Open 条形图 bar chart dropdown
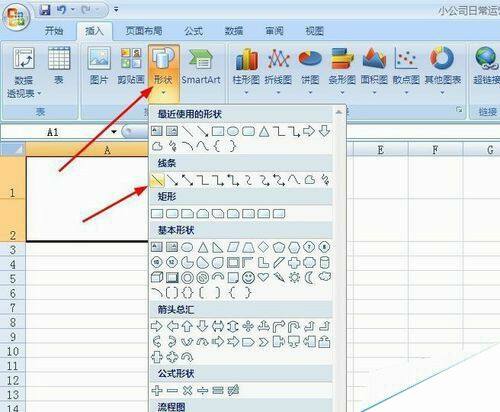500x412 pixels. 342,71
